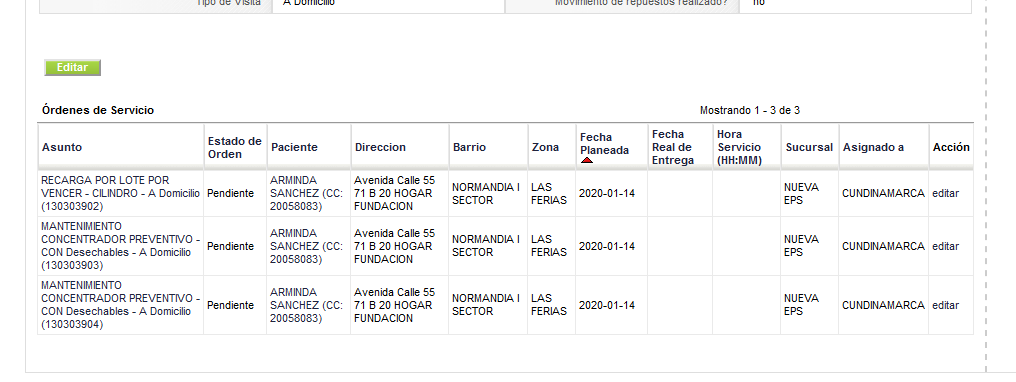The width and height of the screenshot is (1016, 382).
Task: Sort by Sucursal column header
Action: pyautogui.click(x=809, y=147)
